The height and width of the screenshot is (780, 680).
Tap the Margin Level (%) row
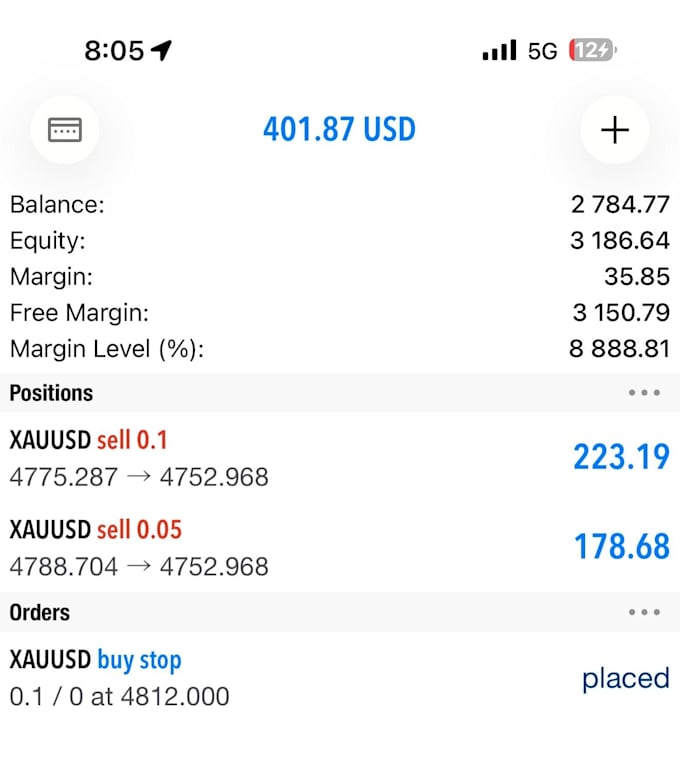point(340,349)
